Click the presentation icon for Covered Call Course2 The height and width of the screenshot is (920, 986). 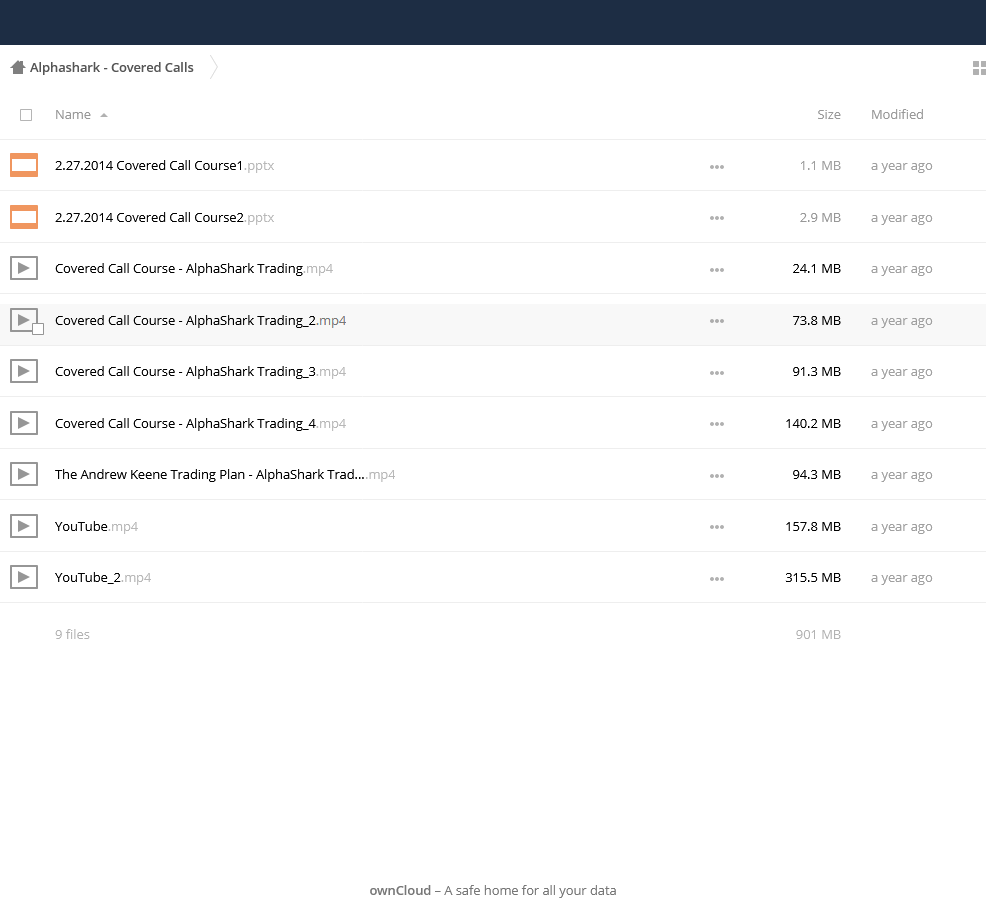point(24,217)
